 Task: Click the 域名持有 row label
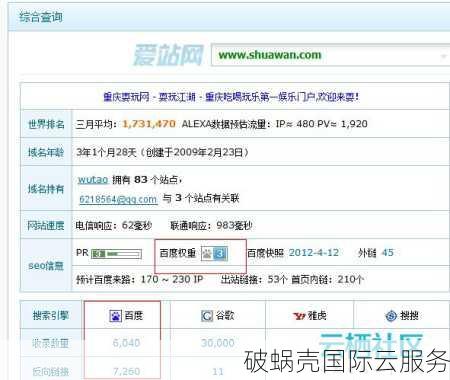pyautogui.click(x=46, y=189)
